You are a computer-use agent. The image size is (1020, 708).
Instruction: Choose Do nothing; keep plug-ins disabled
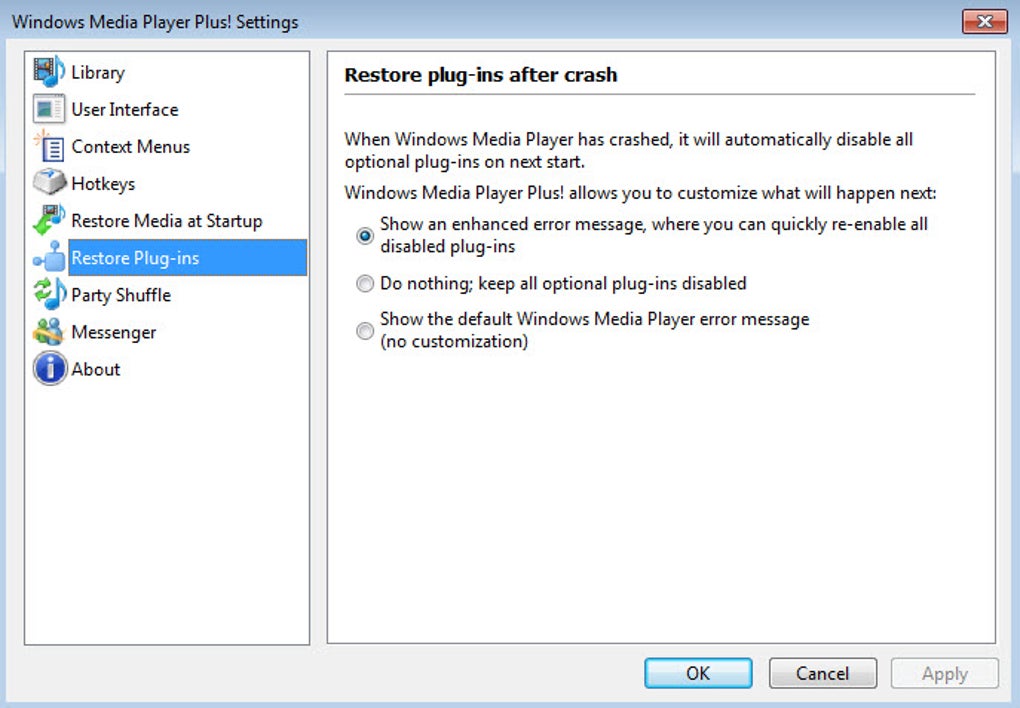pyautogui.click(x=365, y=283)
